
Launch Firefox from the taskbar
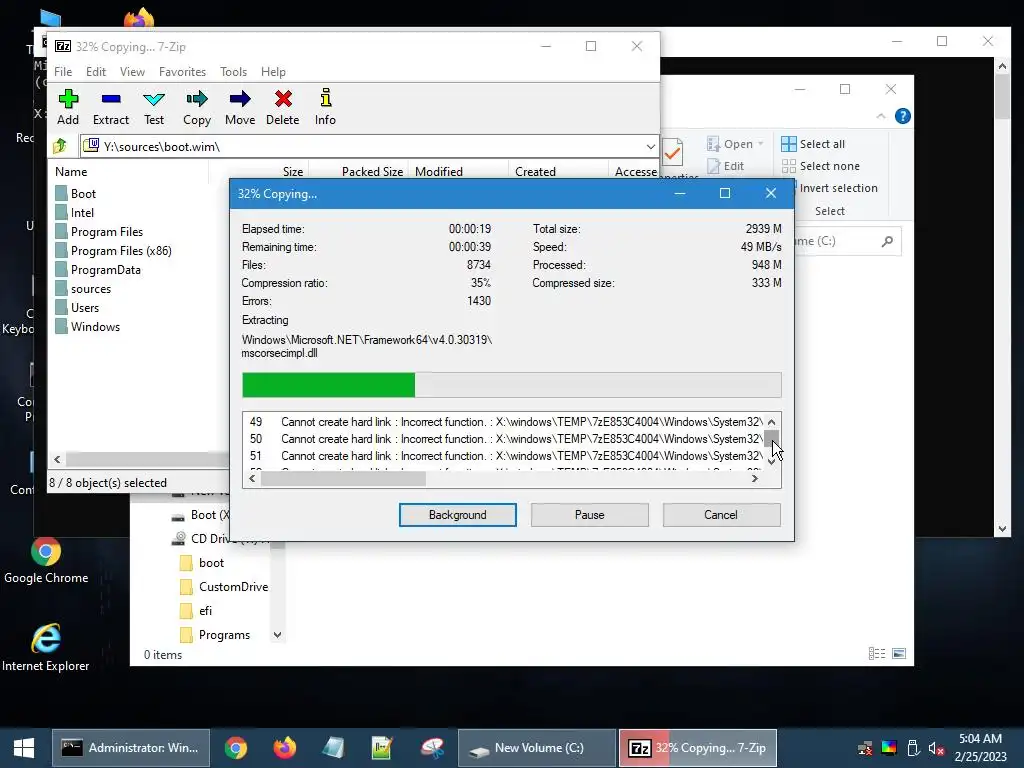tap(285, 748)
